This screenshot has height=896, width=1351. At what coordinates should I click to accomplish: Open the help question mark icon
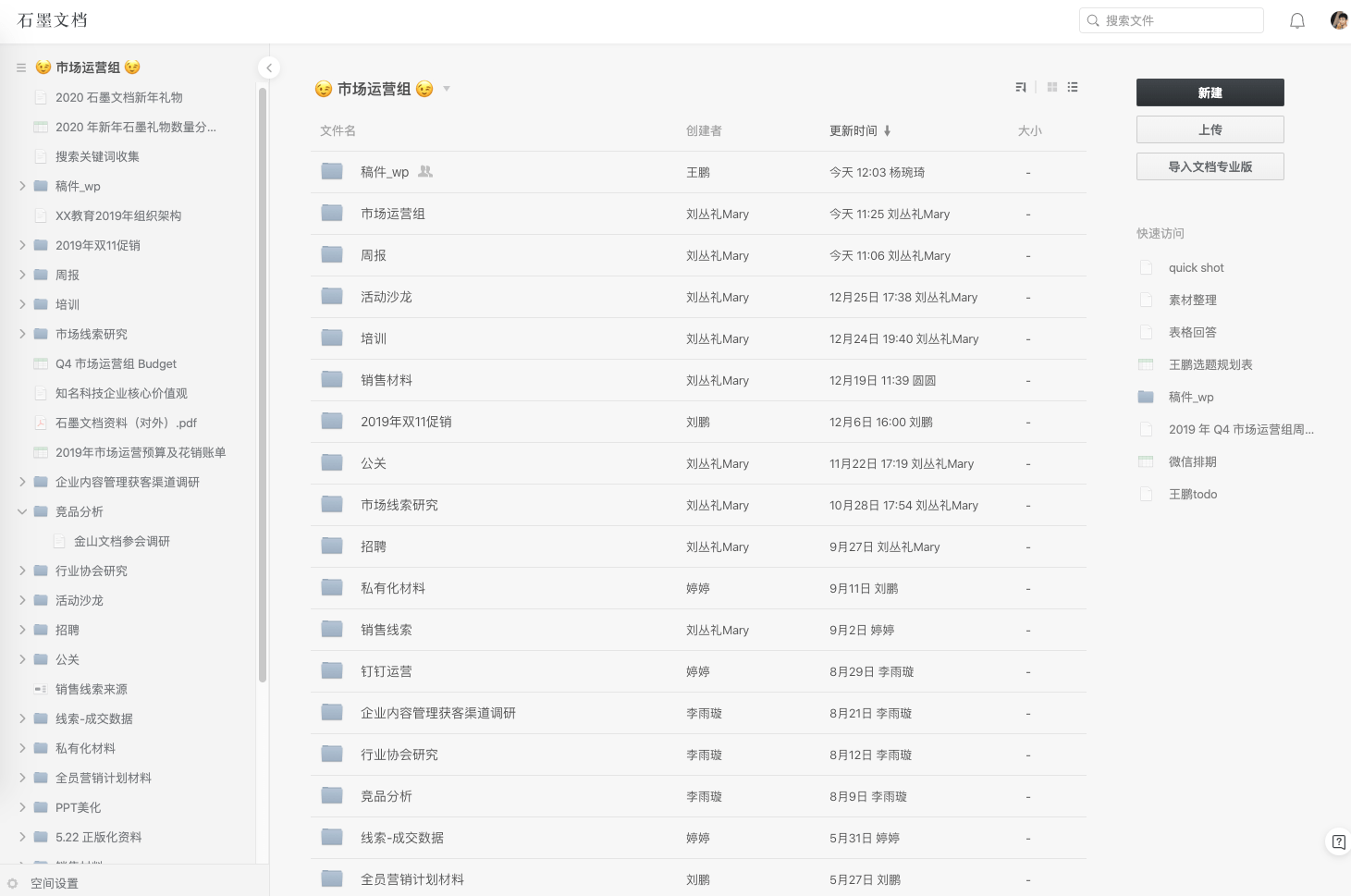[1338, 841]
